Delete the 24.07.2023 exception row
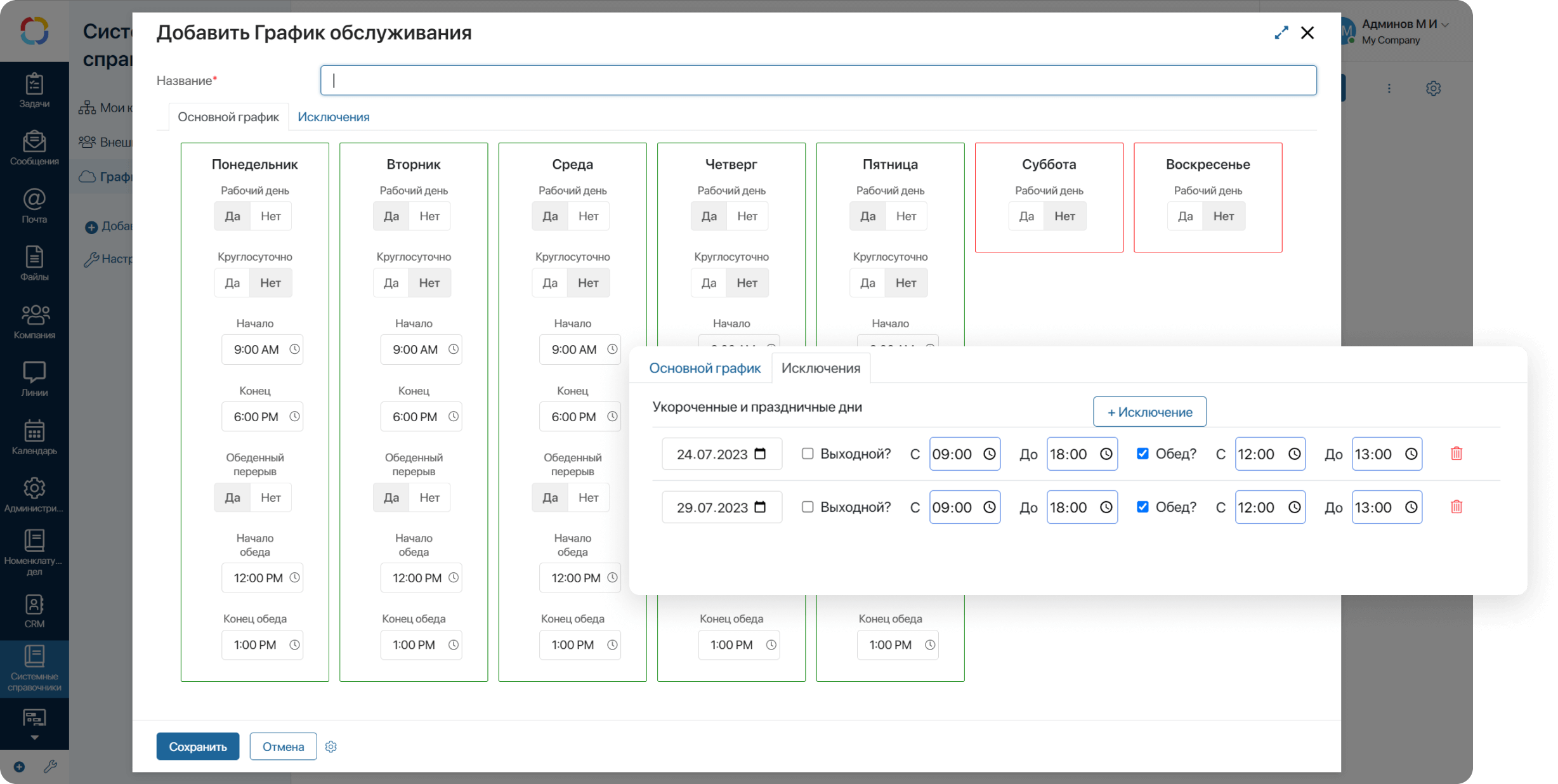Image resolution: width=1558 pixels, height=784 pixels. pyautogui.click(x=1457, y=454)
